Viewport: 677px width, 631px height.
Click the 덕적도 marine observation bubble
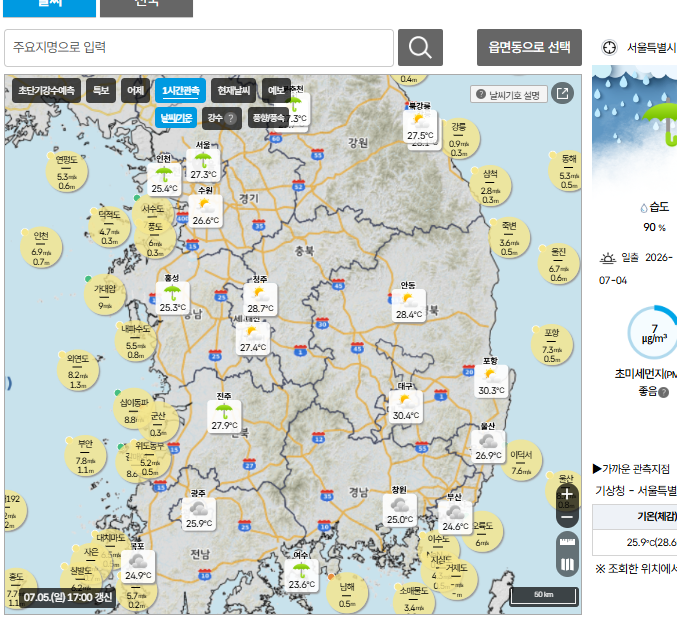point(109,227)
